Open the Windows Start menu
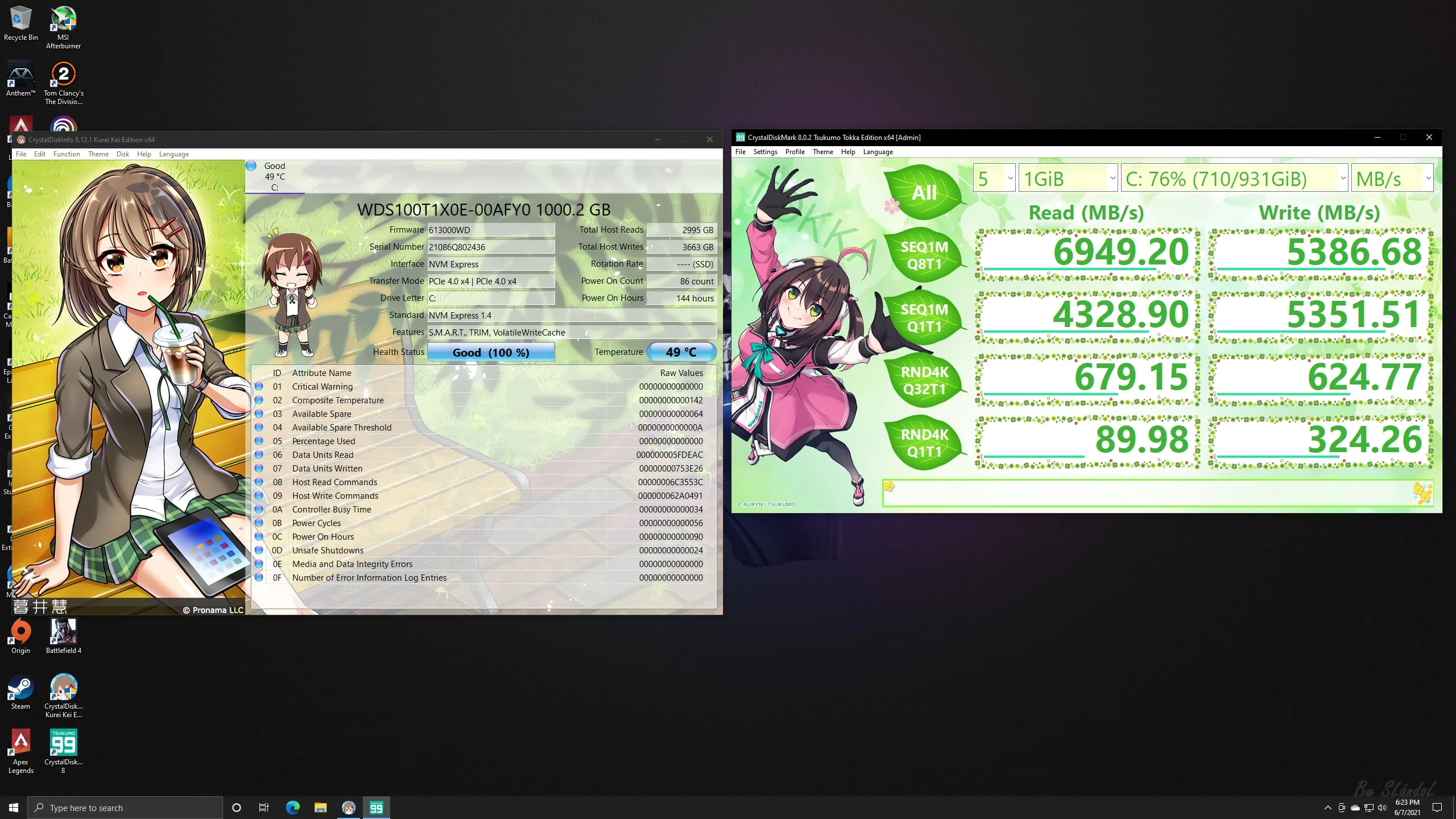Viewport: 1456px width, 819px height. [x=14, y=808]
